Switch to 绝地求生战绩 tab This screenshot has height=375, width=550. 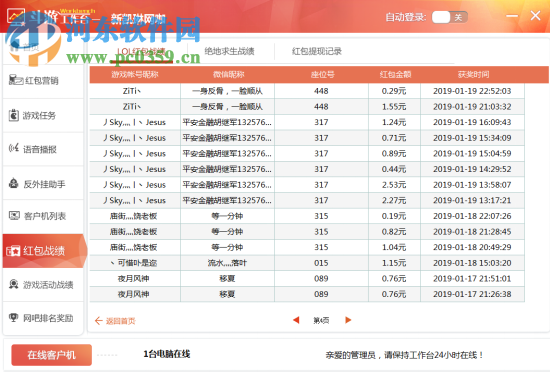[x=229, y=51]
